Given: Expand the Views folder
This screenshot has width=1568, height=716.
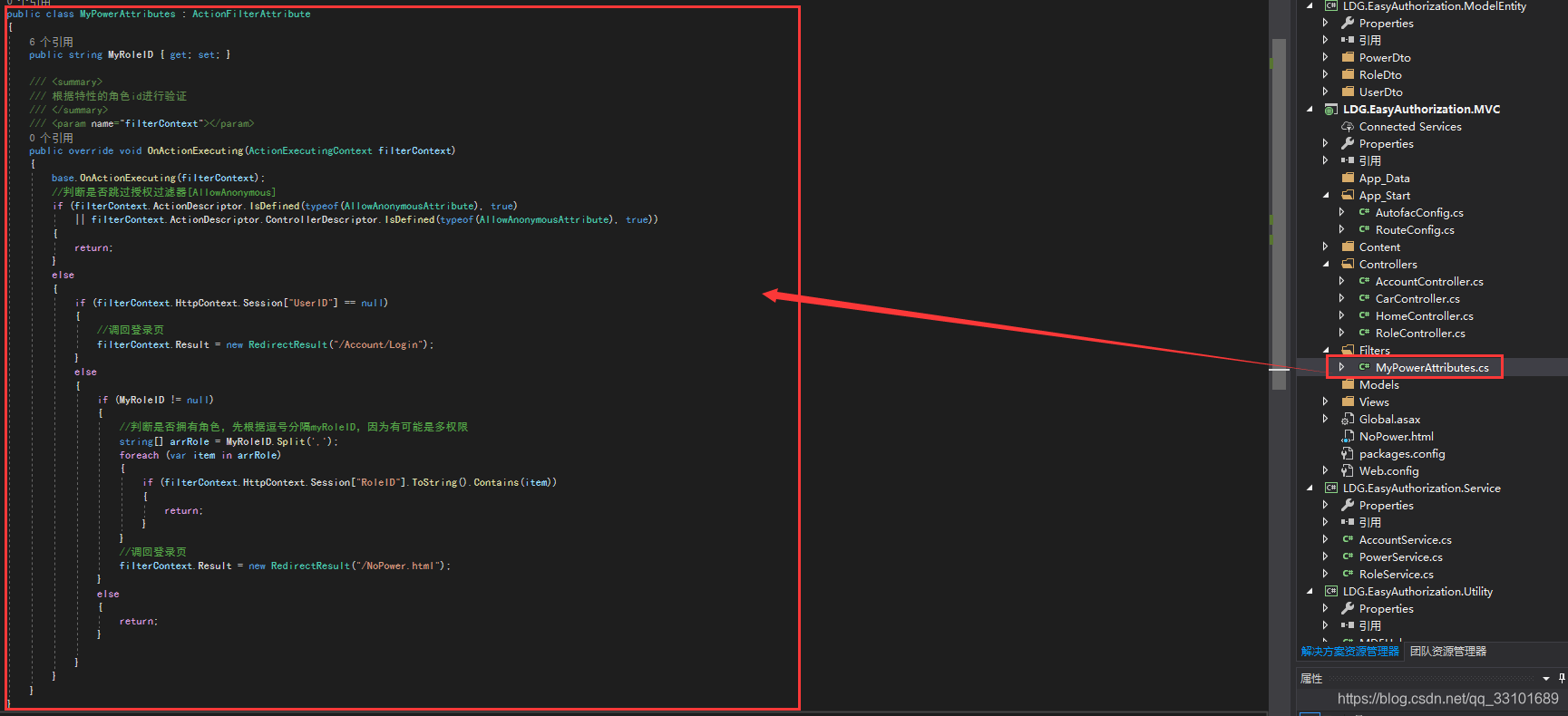Looking at the screenshot, I should (1326, 402).
